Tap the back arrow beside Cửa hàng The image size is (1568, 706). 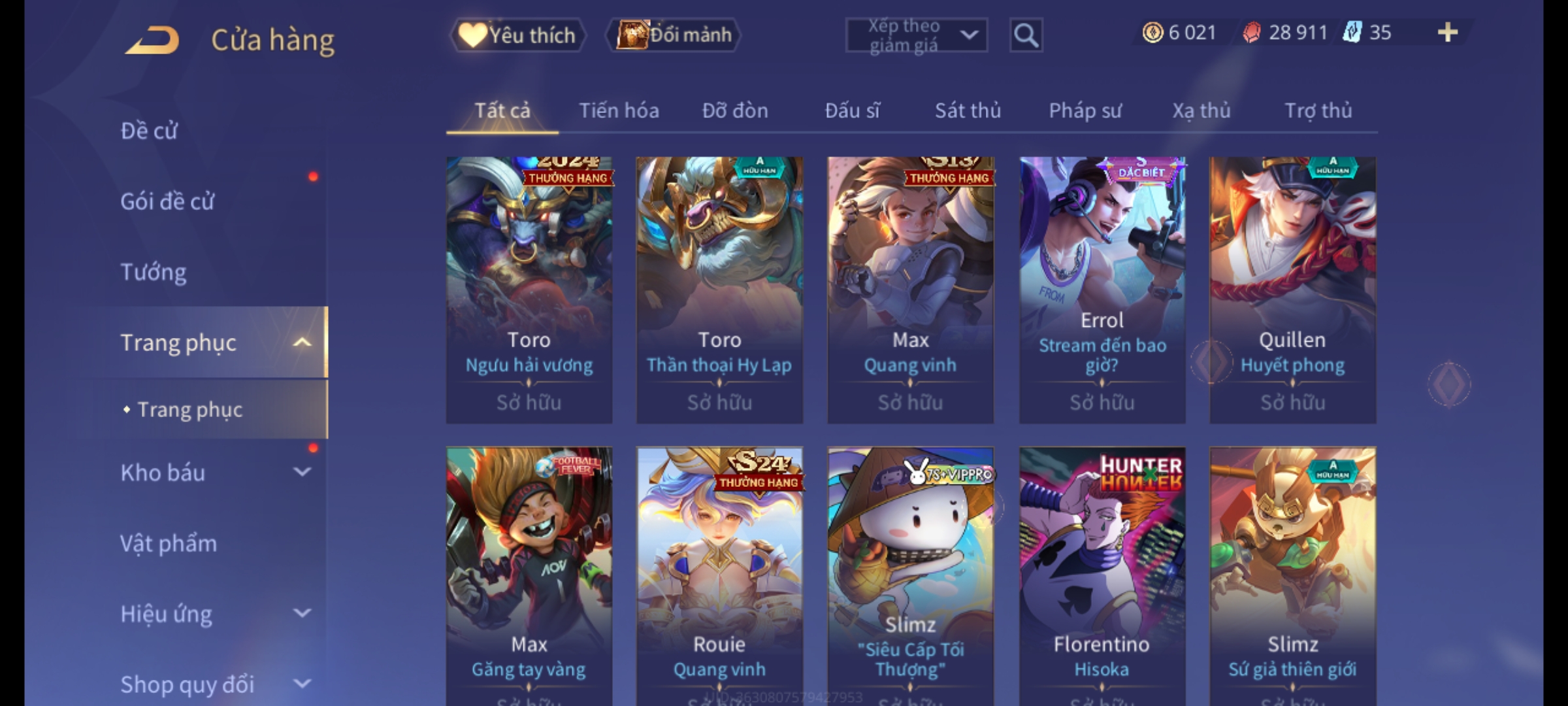[153, 40]
